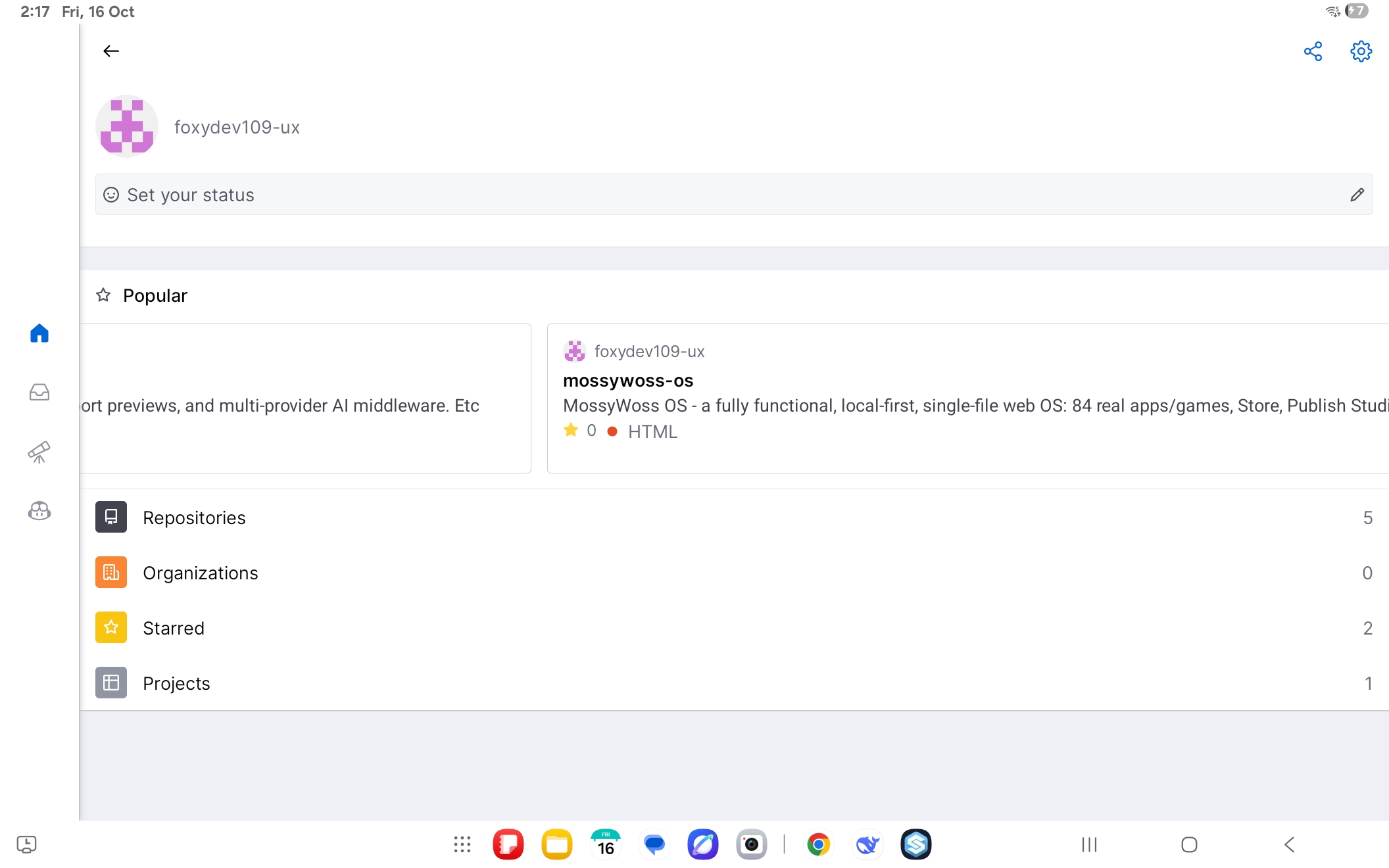Image resolution: width=1389 pixels, height=868 pixels.
Task: Tap the HTML language label
Action: (x=652, y=431)
